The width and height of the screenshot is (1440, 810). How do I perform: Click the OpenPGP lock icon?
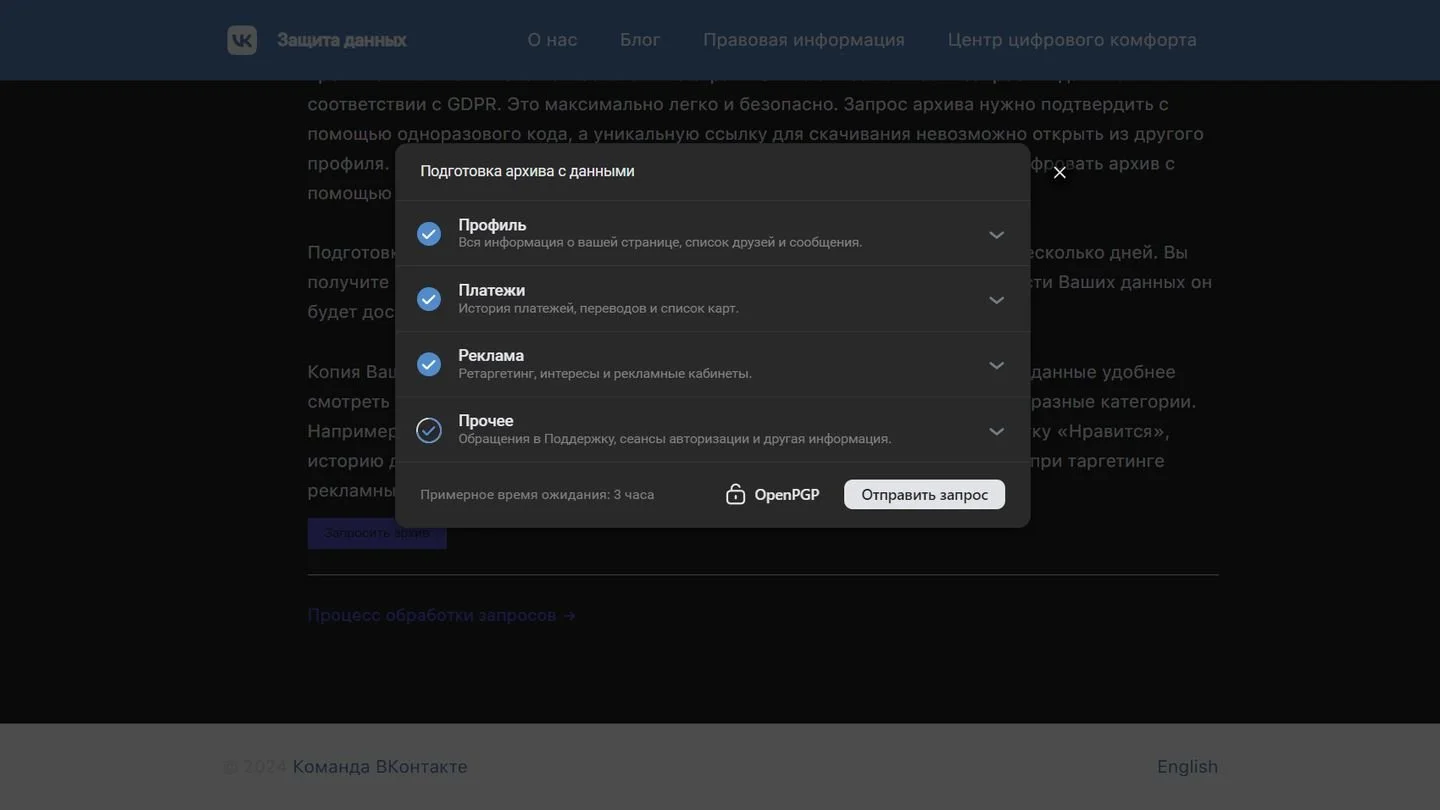coord(736,494)
